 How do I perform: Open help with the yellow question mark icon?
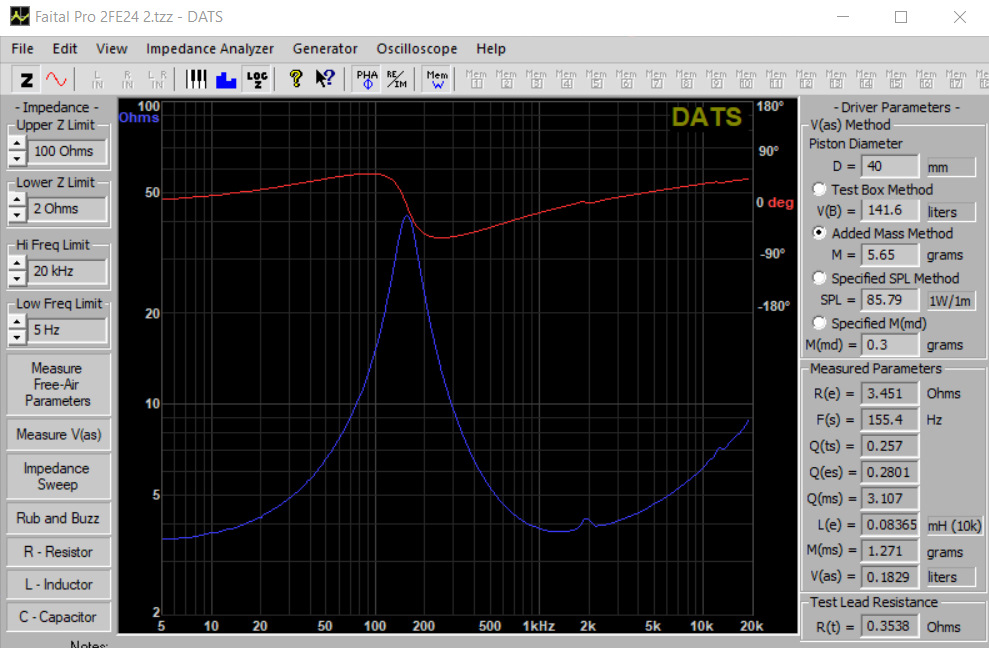296,80
